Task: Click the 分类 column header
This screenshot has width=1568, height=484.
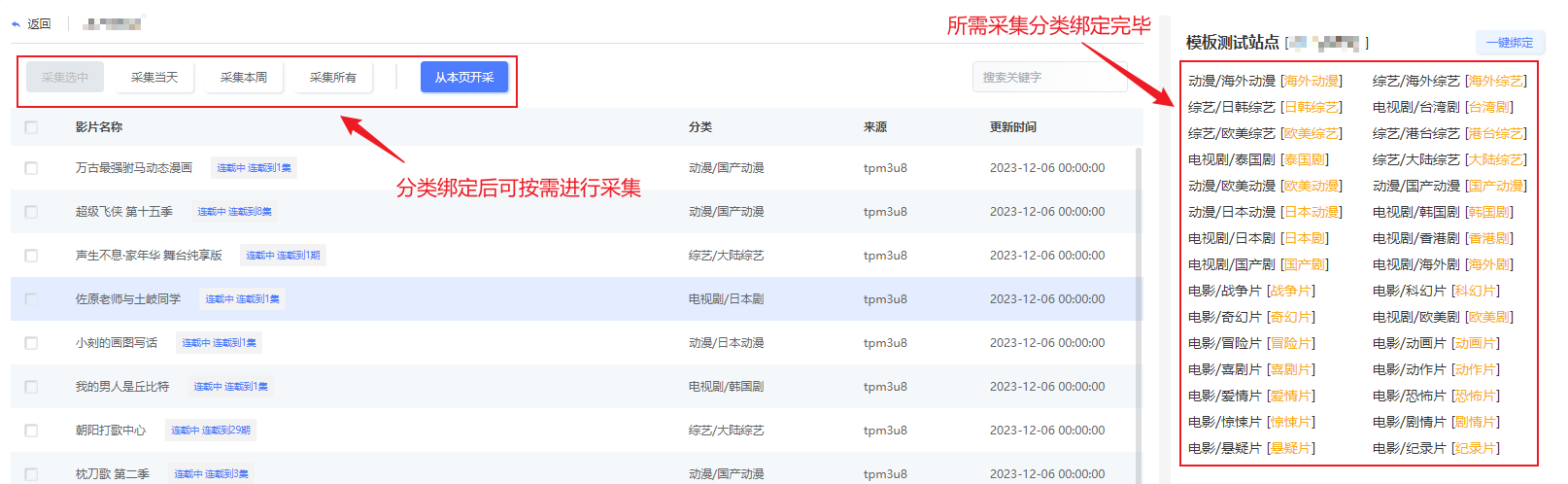Action: tap(699, 127)
